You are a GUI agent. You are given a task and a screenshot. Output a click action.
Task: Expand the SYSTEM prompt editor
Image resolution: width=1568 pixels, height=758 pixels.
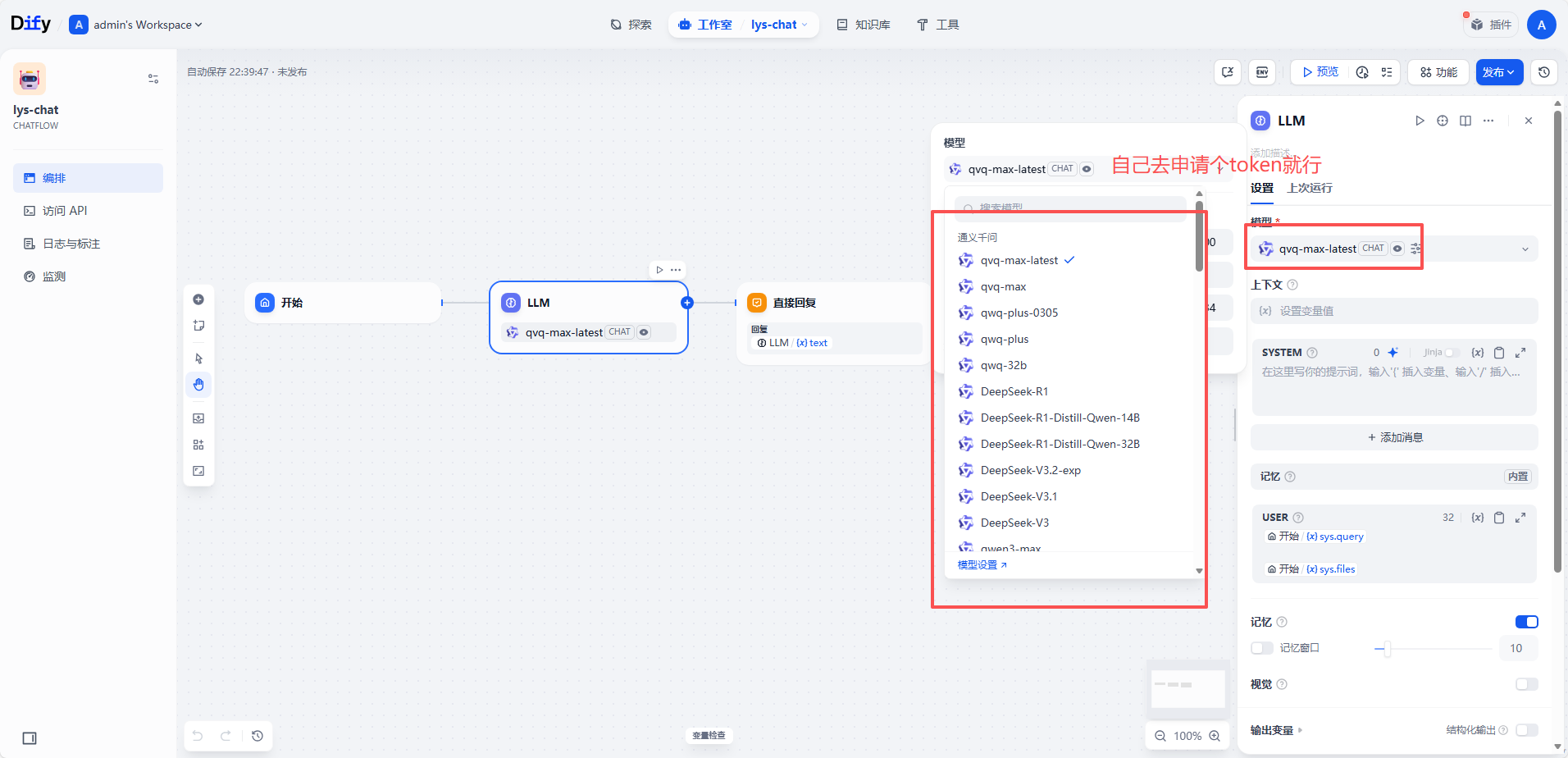(1520, 353)
